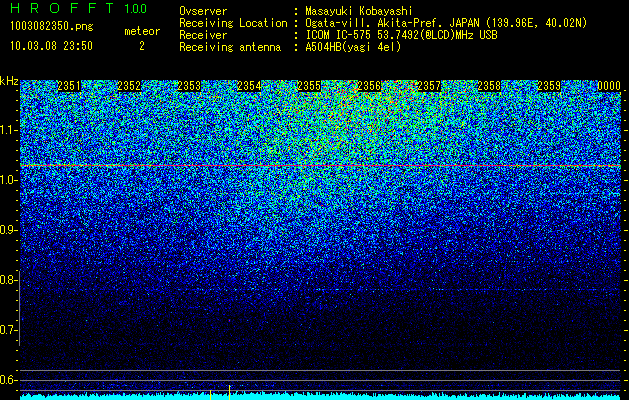Click the 0.6 kHz axis label
The height and width of the screenshot is (400, 629).
coord(8,380)
